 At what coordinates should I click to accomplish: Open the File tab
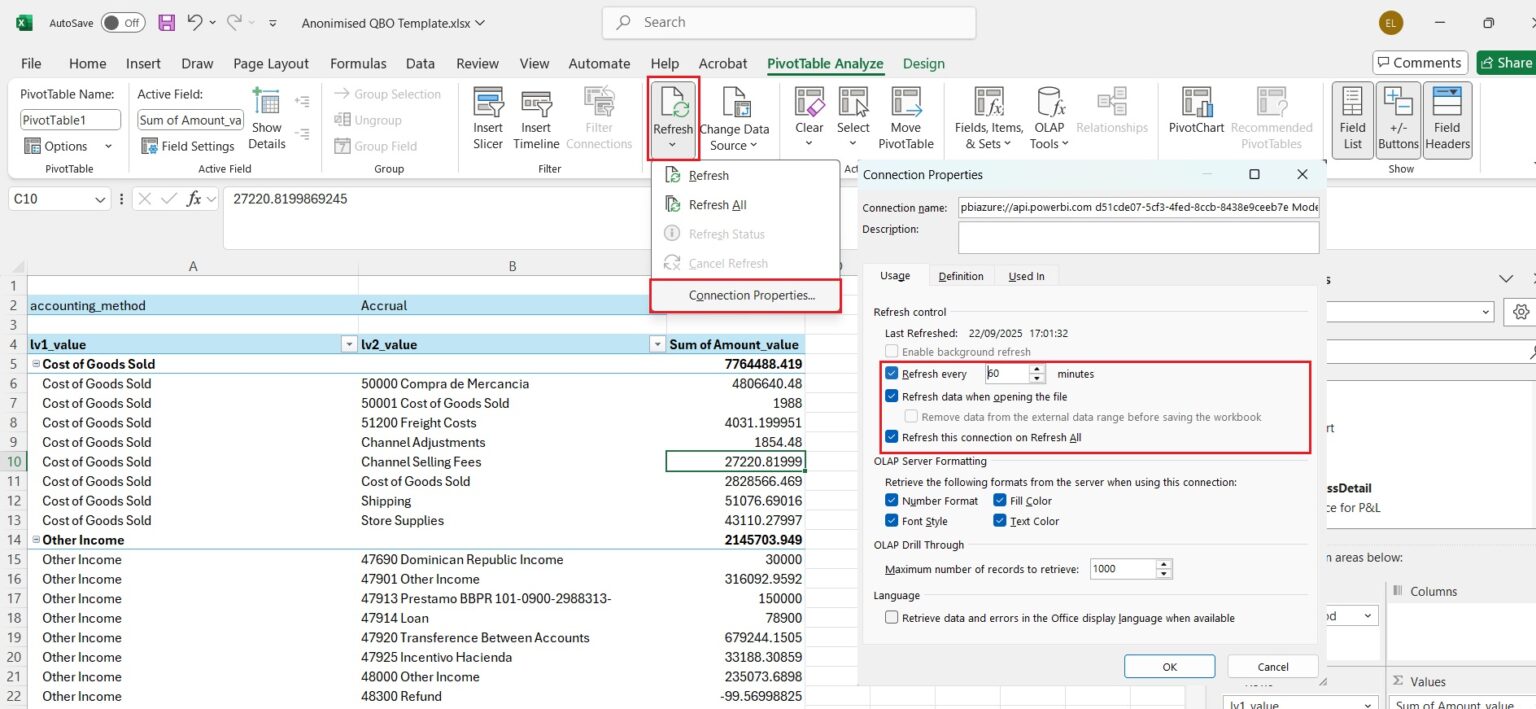tap(31, 63)
